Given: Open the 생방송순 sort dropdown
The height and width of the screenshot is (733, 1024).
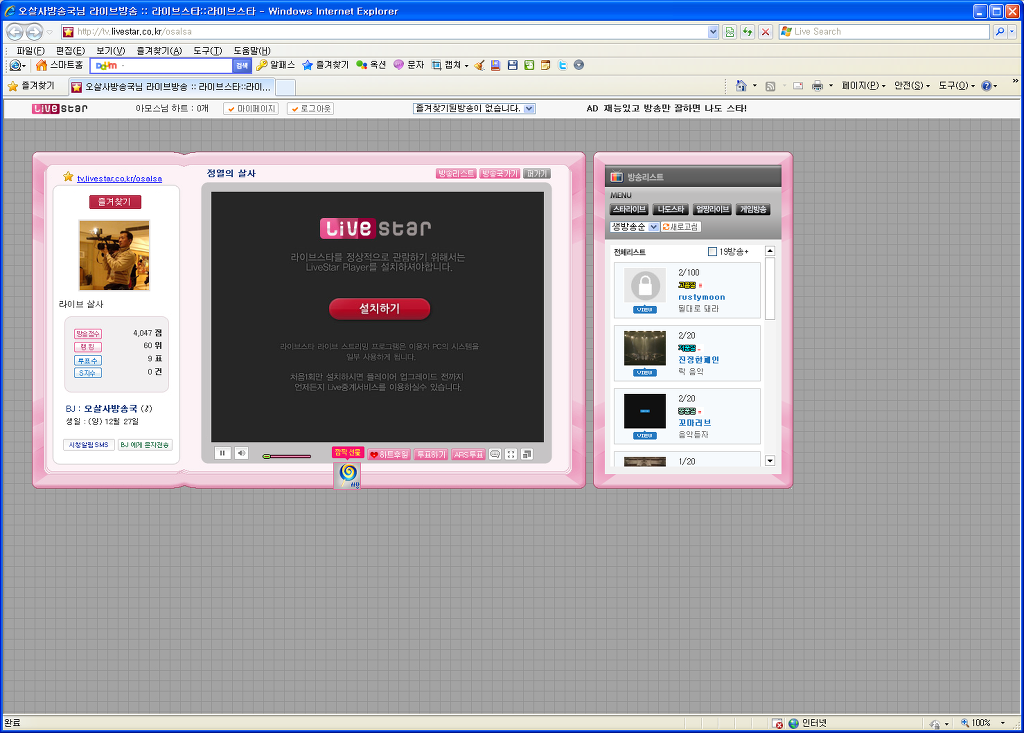Looking at the screenshot, I should pos(634,227).
